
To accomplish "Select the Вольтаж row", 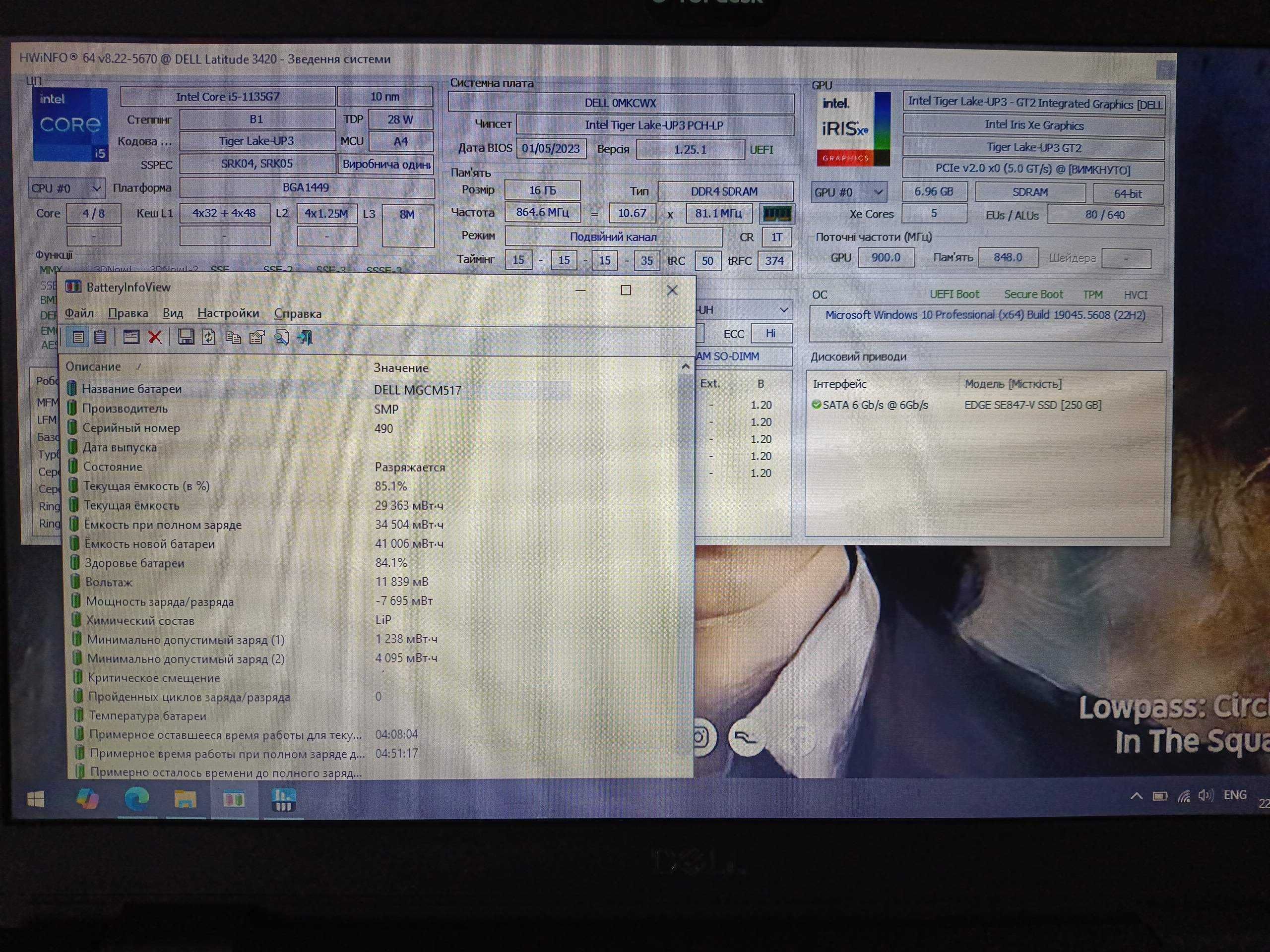I will coord(318,582).
